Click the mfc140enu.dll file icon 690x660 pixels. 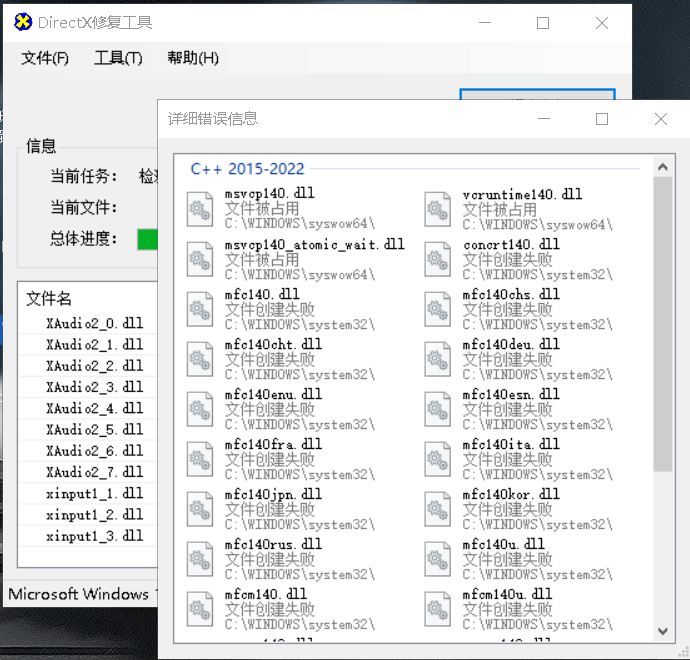(x=200, y=409)
